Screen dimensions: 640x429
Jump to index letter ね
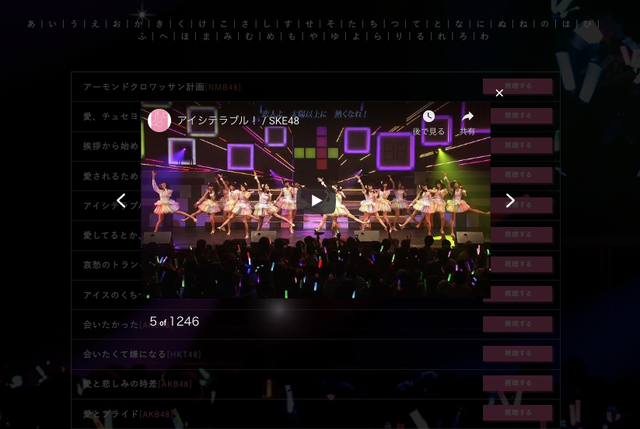click(523, 24)
